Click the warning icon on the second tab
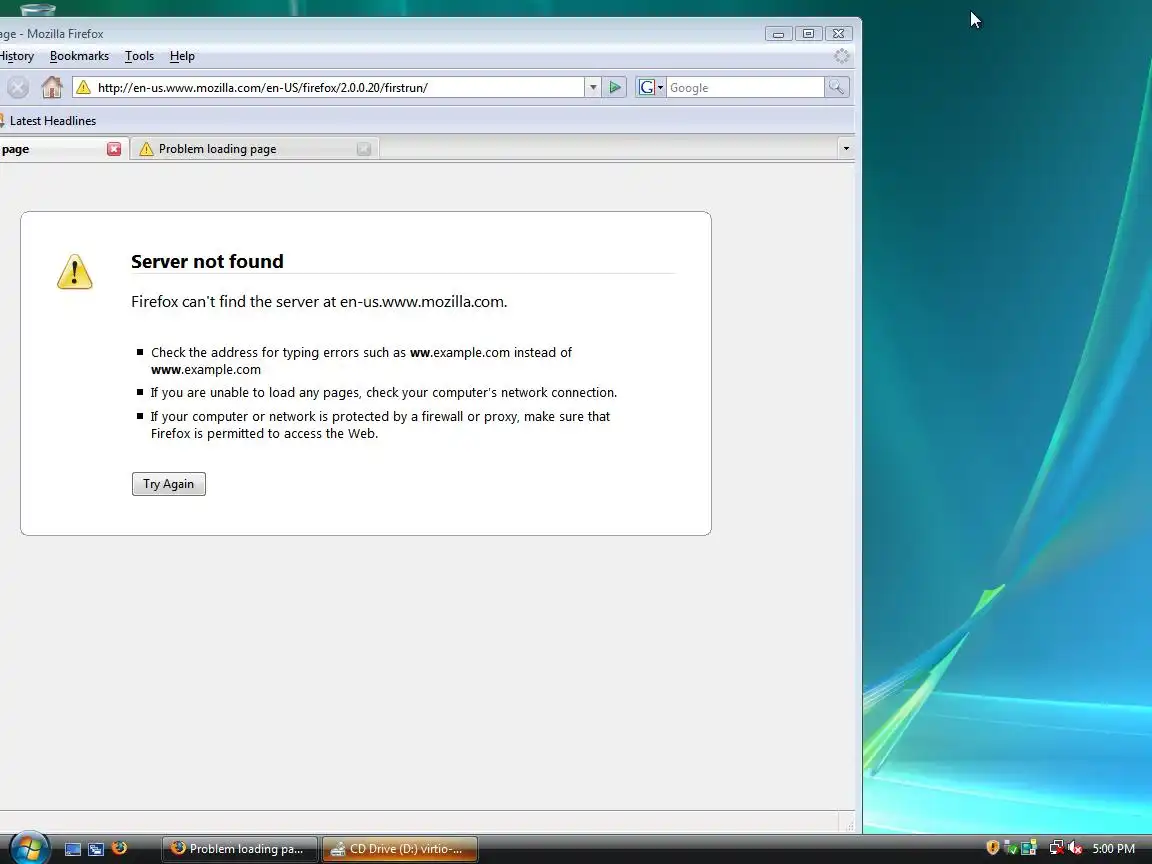The image size is (1152, 864). 146,149
